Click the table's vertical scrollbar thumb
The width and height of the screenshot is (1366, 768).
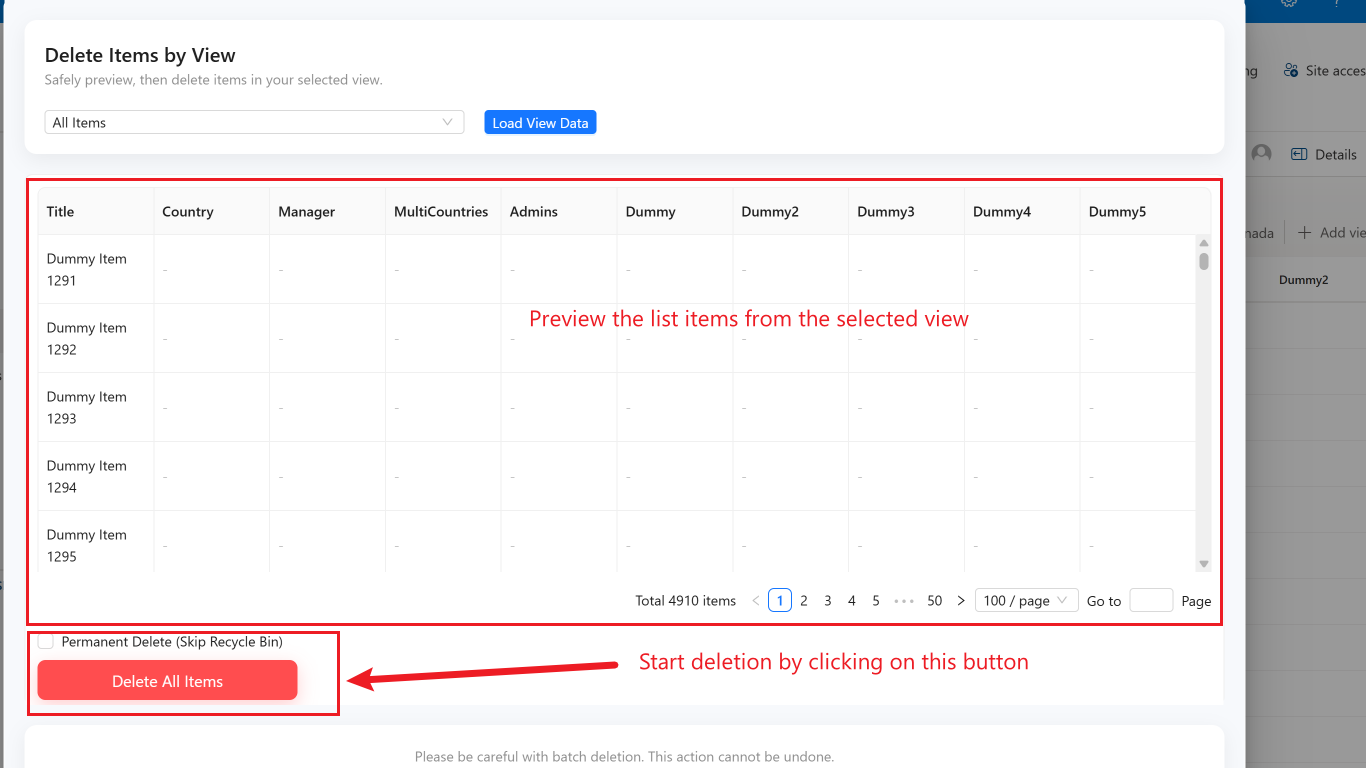pyautogui.click(x=1204, y=261)
